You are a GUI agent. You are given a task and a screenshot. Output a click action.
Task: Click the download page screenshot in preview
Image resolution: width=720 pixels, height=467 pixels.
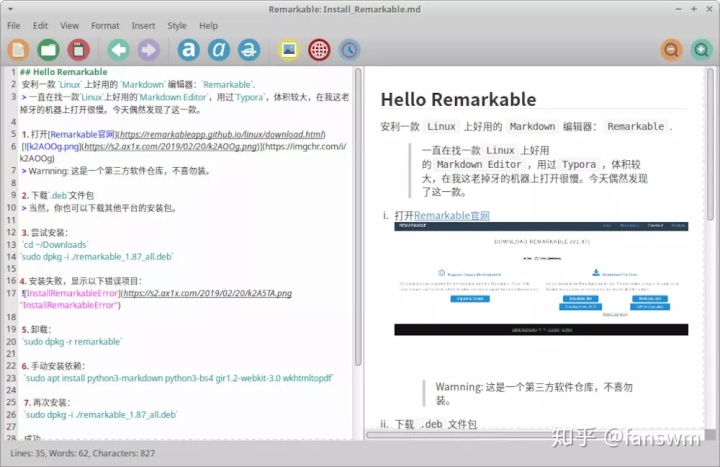pyautogui.click(x=541, y=279)
